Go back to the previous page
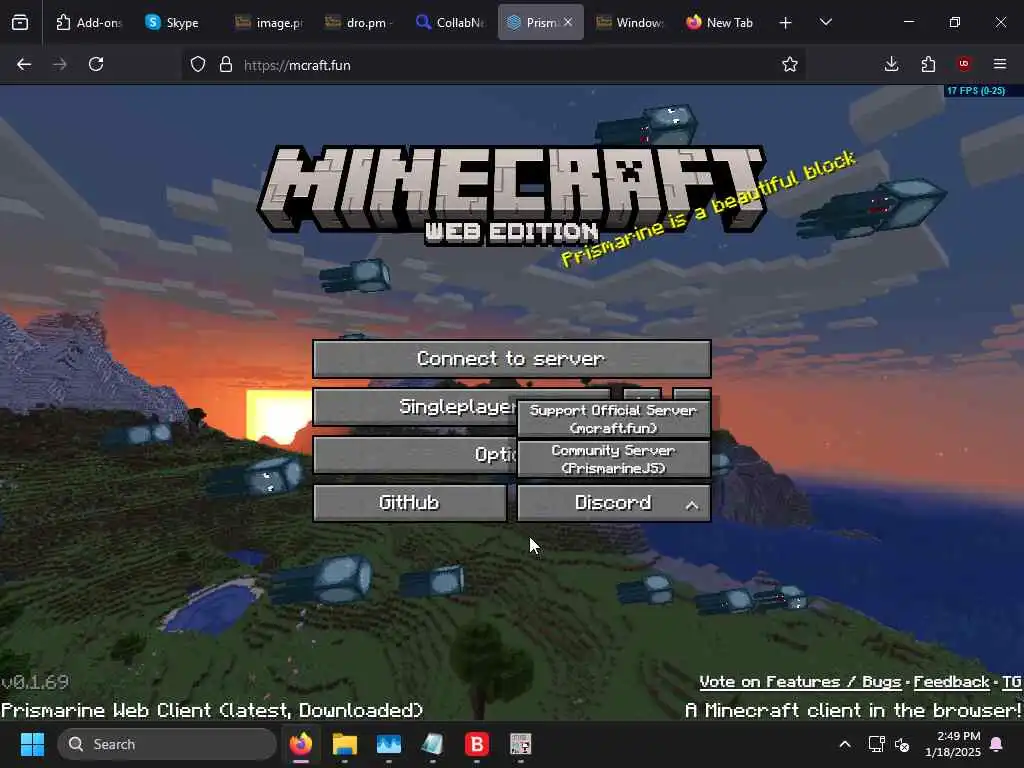This screenshot has height=768, width=1024. [24, 65]
